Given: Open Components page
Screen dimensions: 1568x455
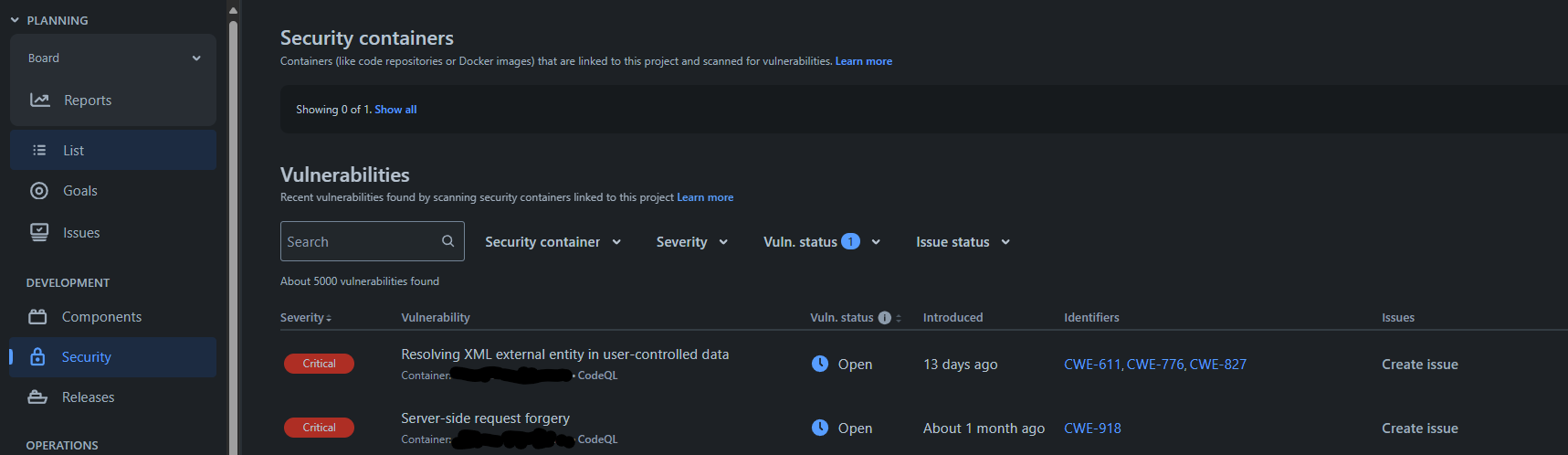Looking at the screenshot, I should [x=101, y=317].
